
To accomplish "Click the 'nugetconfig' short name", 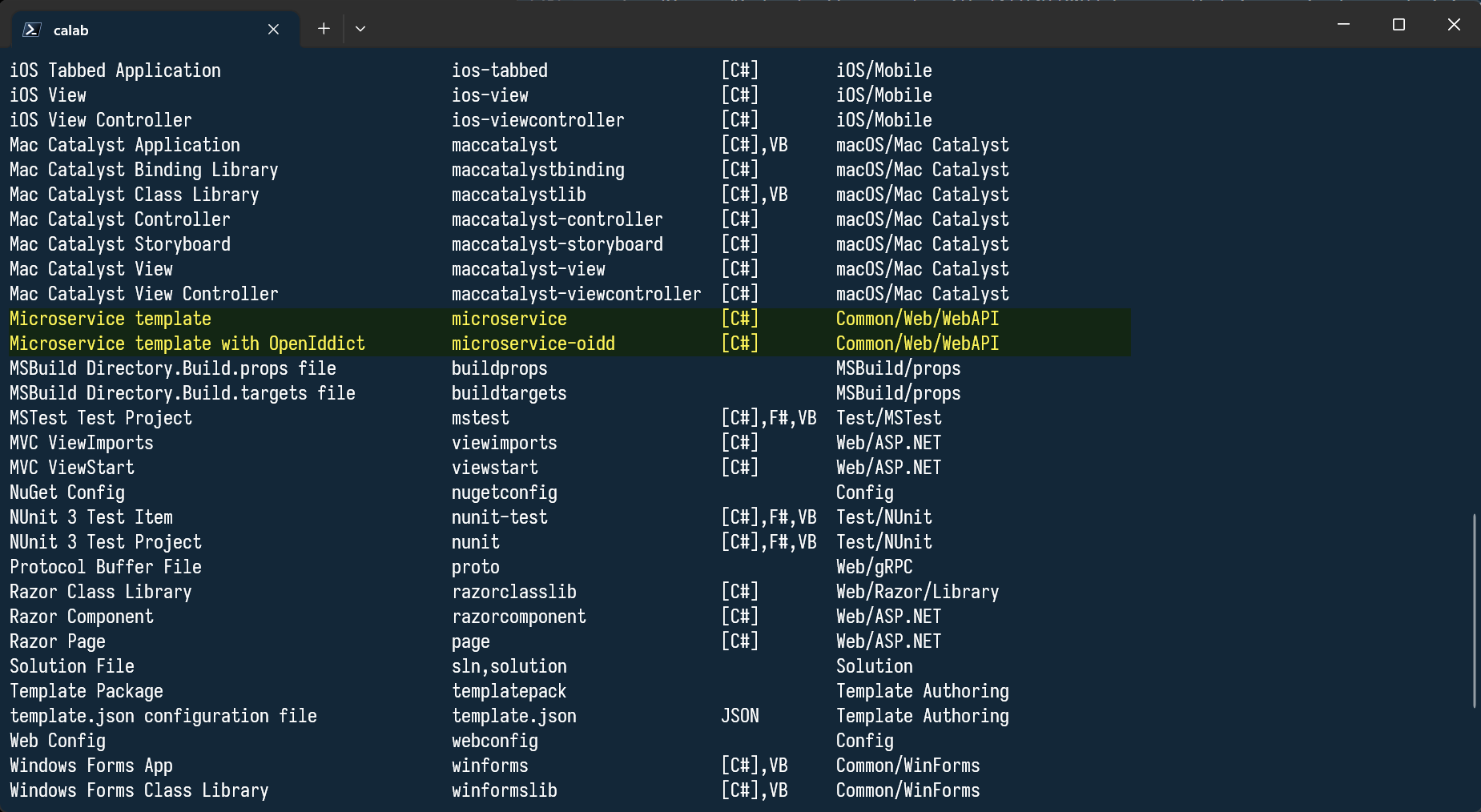I will tap(505, 492).
